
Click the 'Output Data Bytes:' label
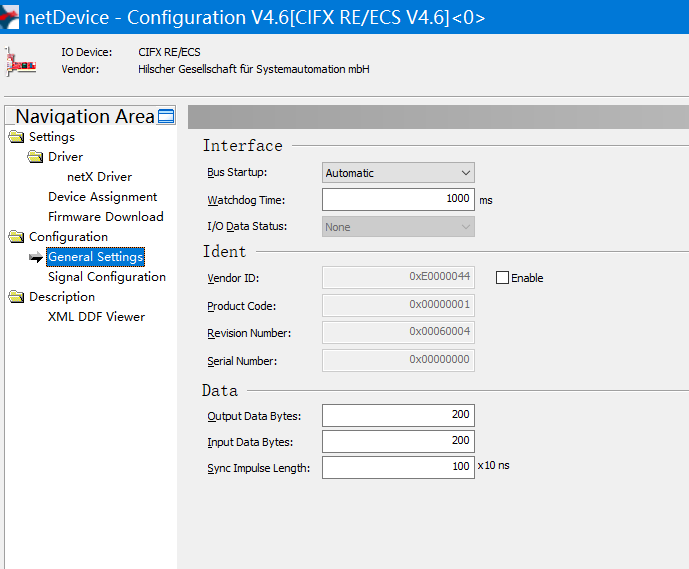point(254,416)
